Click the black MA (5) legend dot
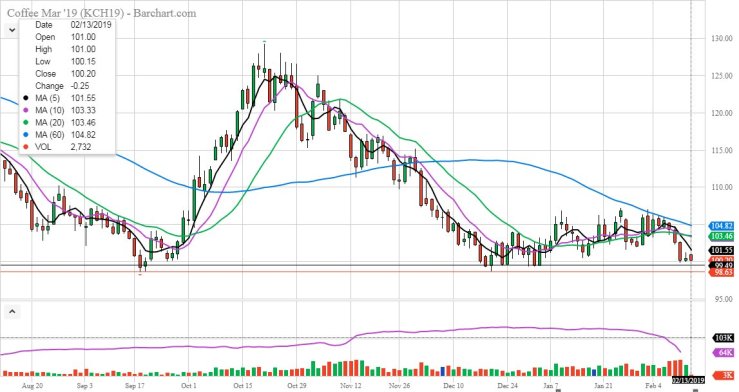The image size is (739, 392). coord(26,98)
